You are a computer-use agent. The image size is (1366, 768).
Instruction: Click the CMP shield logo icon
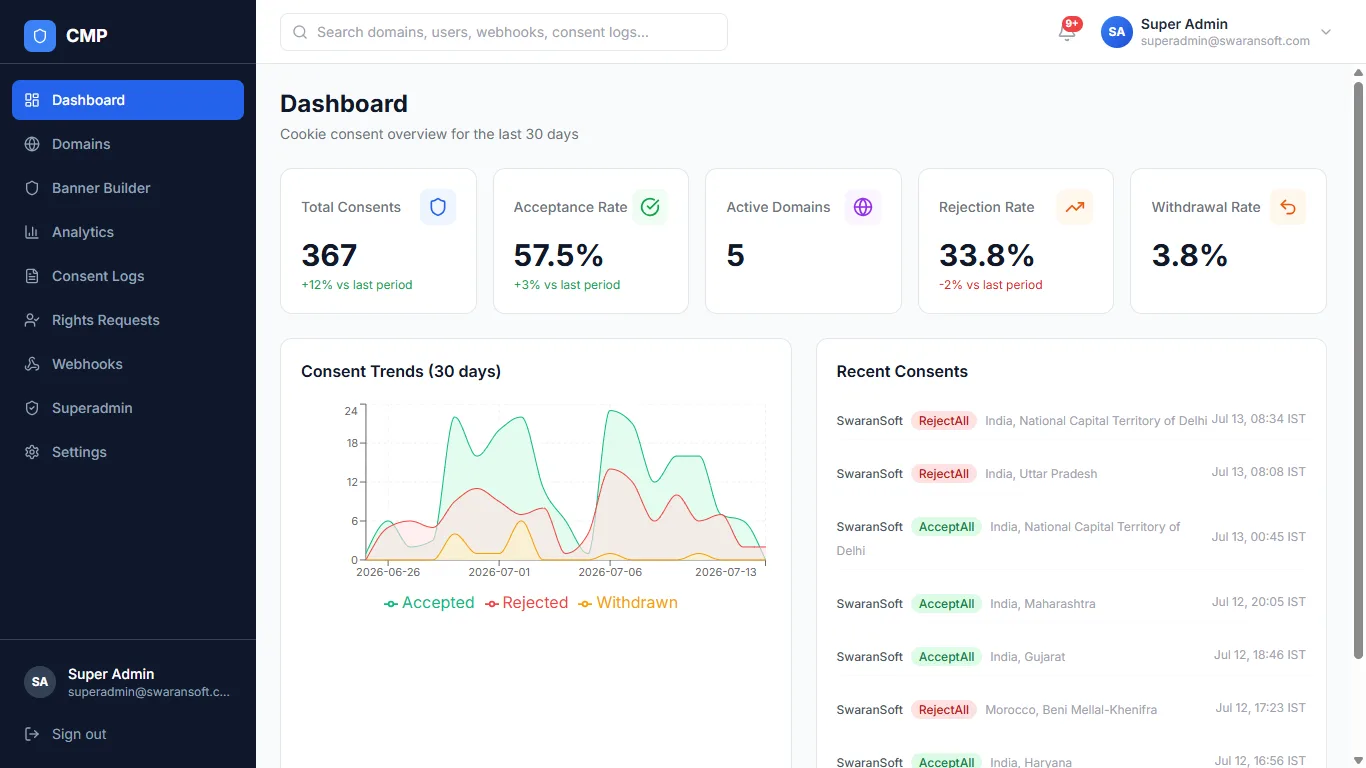click(x=40, y=36)
